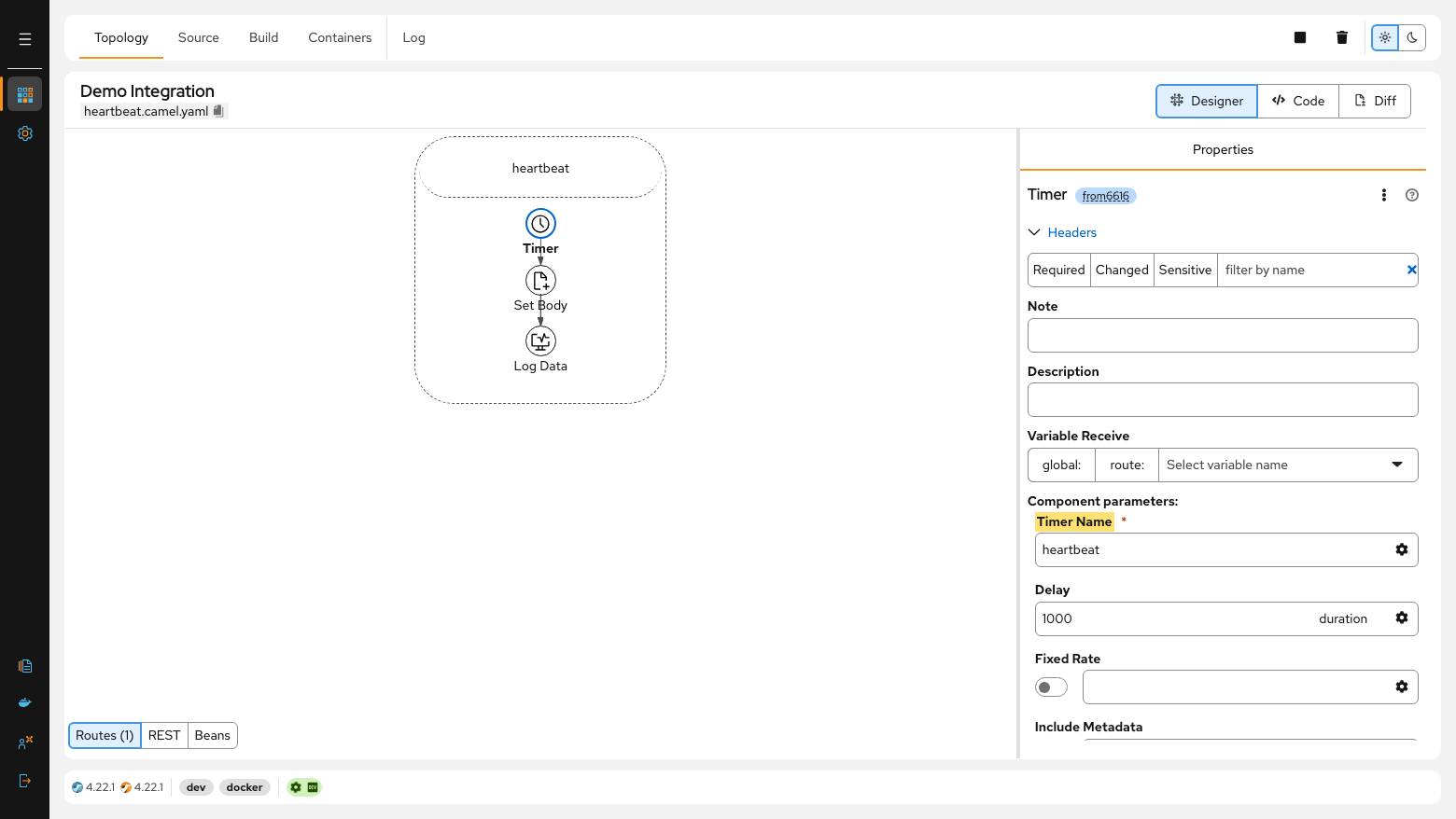Toggle the Sensitive properties filter
Viewport: 1456px width, 819px height.
[x=1185, y=270]
